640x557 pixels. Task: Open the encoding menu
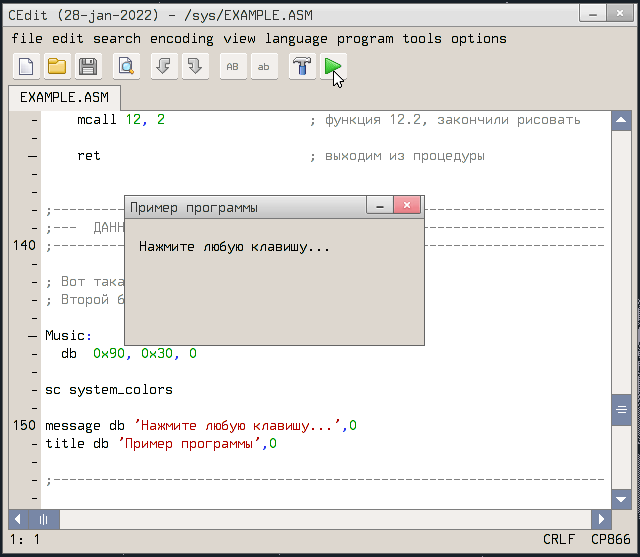[x=181, y=39]
